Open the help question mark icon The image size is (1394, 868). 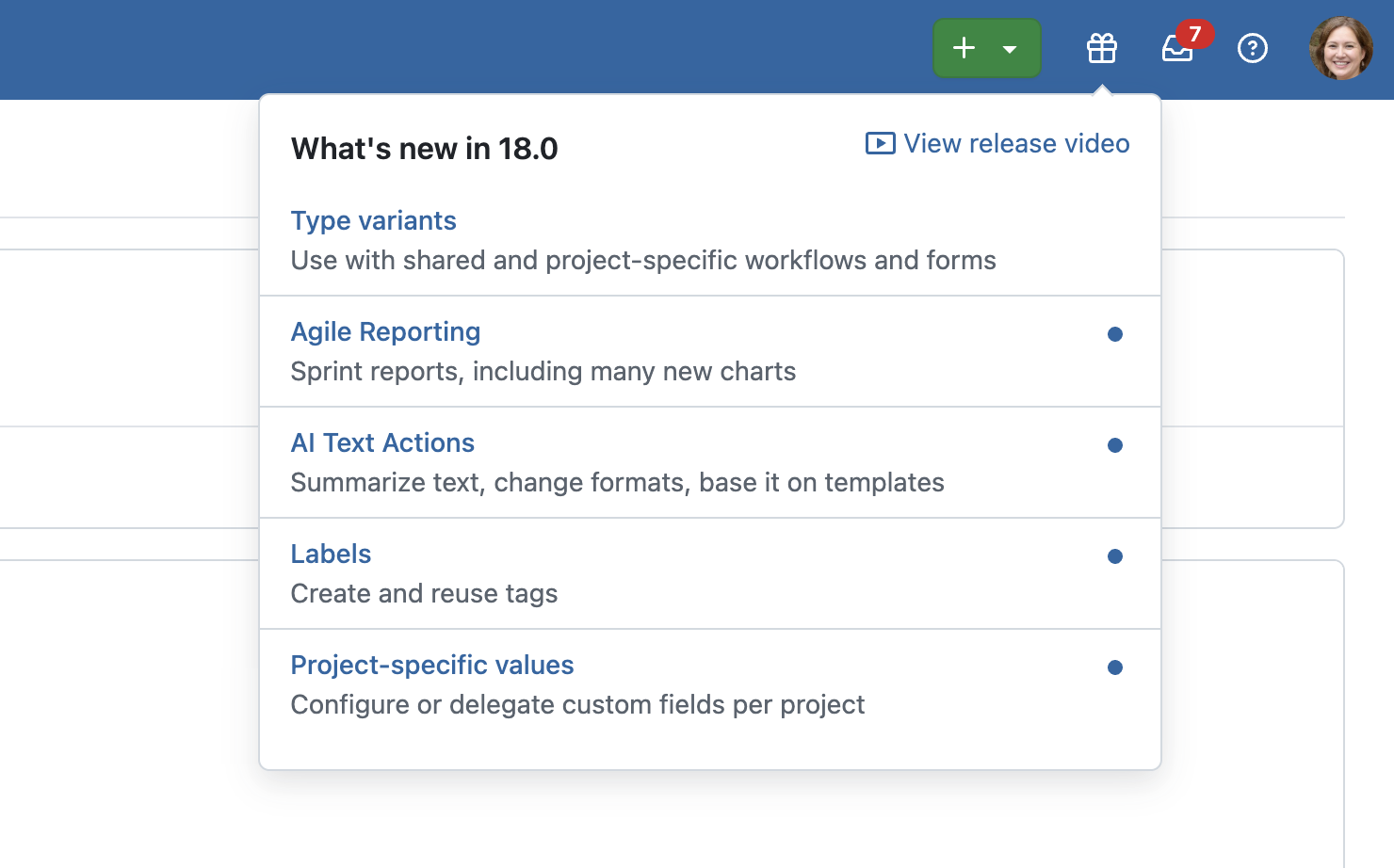coord(1253,48)
